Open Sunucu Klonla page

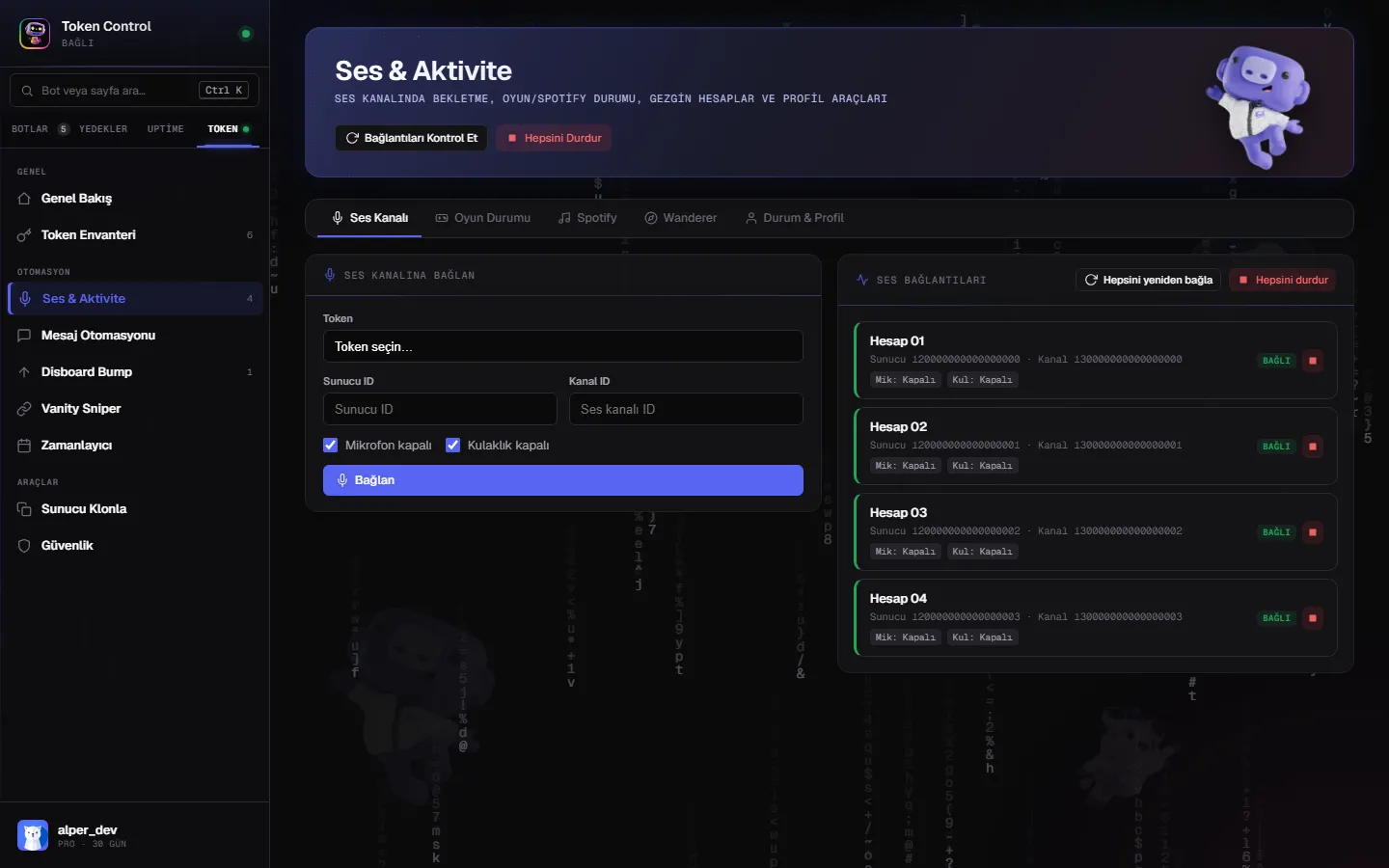[x=135, y=509]
